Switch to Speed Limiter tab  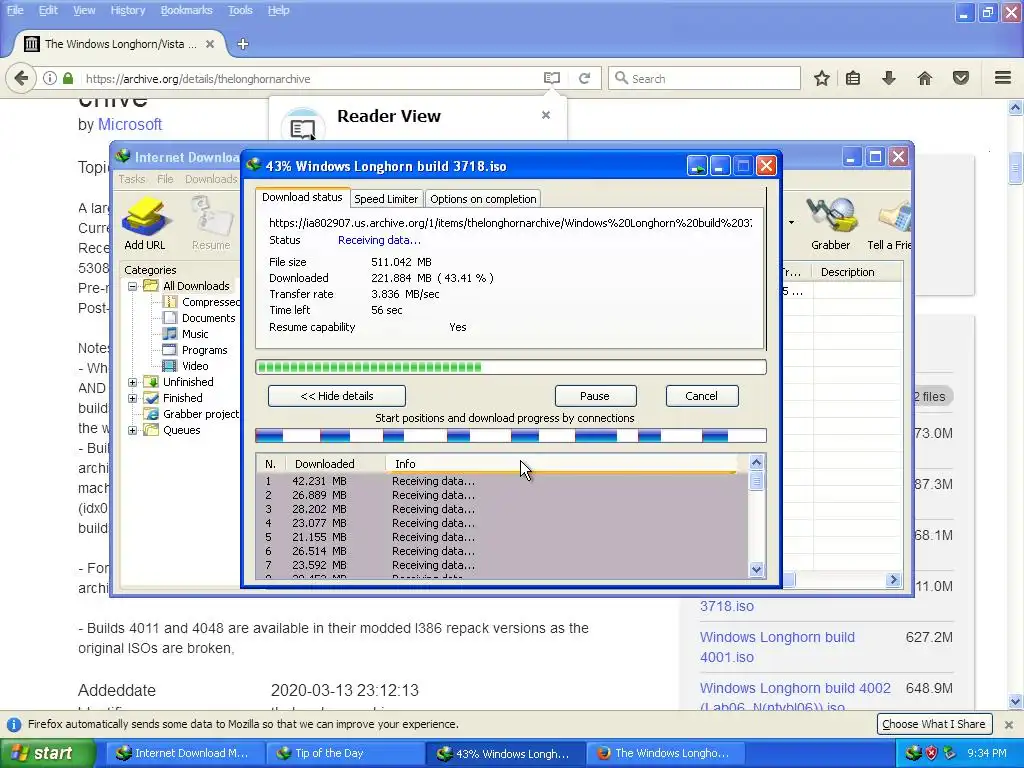coord(386,199)
